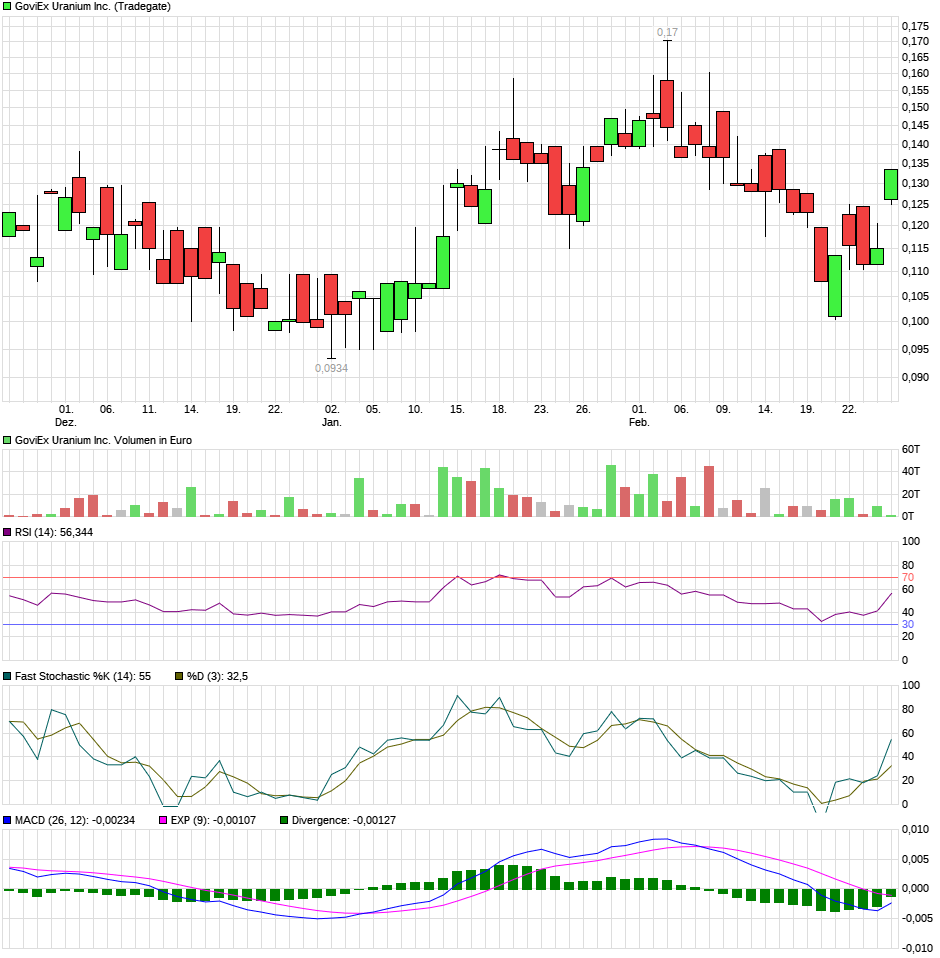940x958 pixels.
Task: Click the olive %D (3) legend square
Action: coord(177,674)
